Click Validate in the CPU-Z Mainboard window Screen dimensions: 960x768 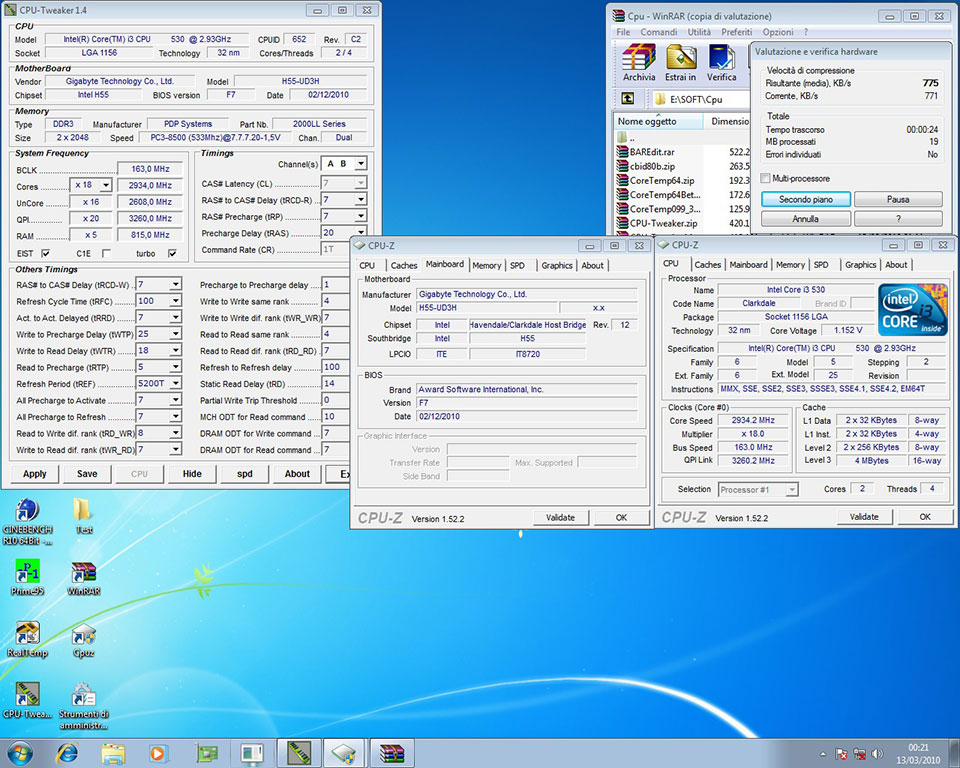[560, 518]
